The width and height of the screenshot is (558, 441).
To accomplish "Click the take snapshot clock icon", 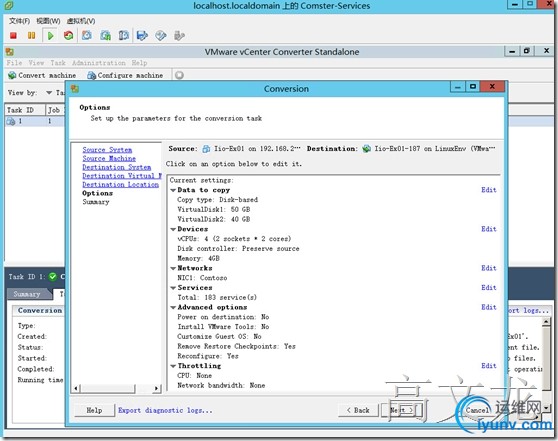I will (87, 35).
